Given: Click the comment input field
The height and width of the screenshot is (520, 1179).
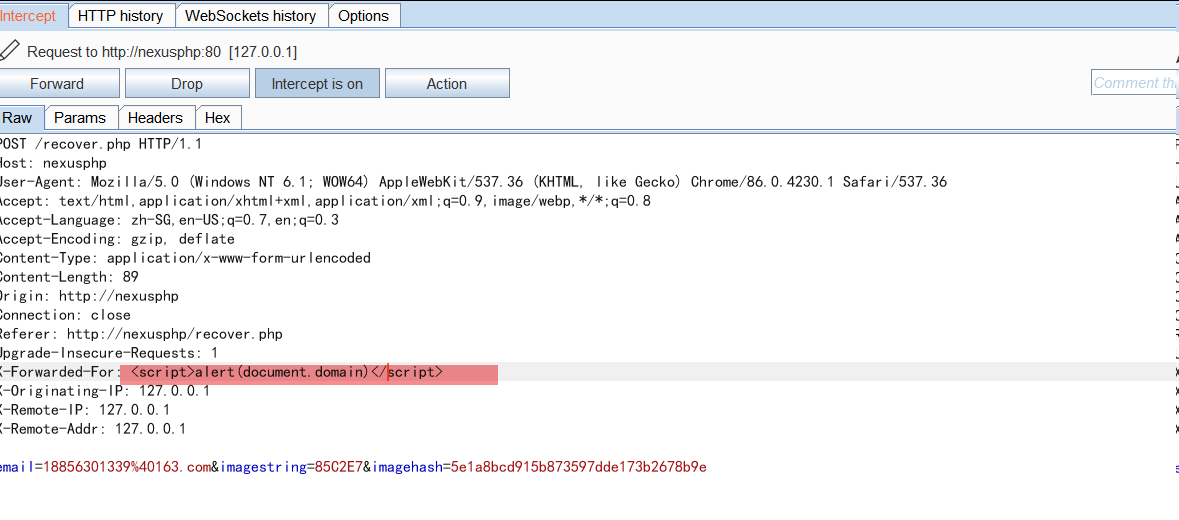Looking at the screenshot, I should coord(1135,83).
